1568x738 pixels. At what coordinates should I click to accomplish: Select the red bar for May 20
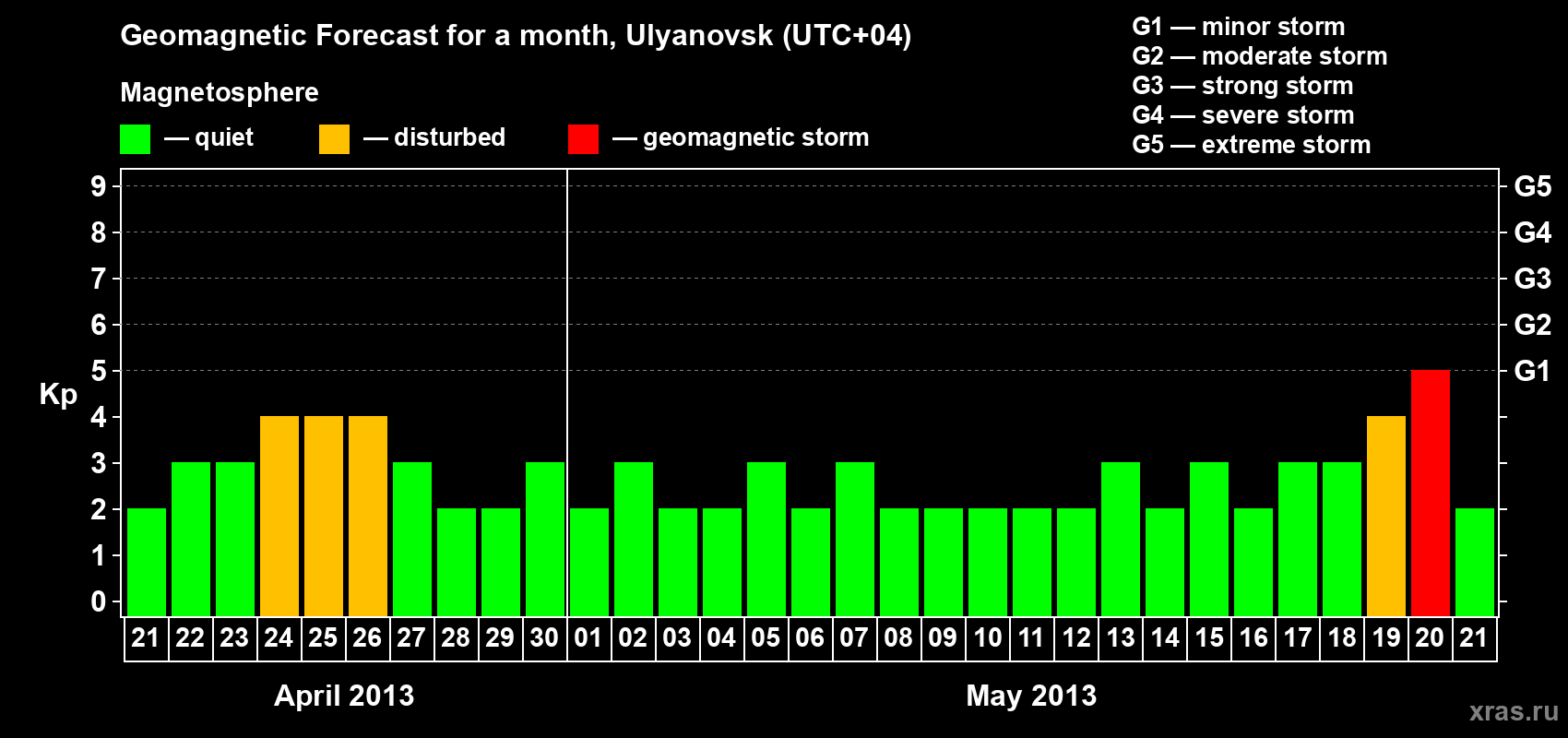[1431, 494]
